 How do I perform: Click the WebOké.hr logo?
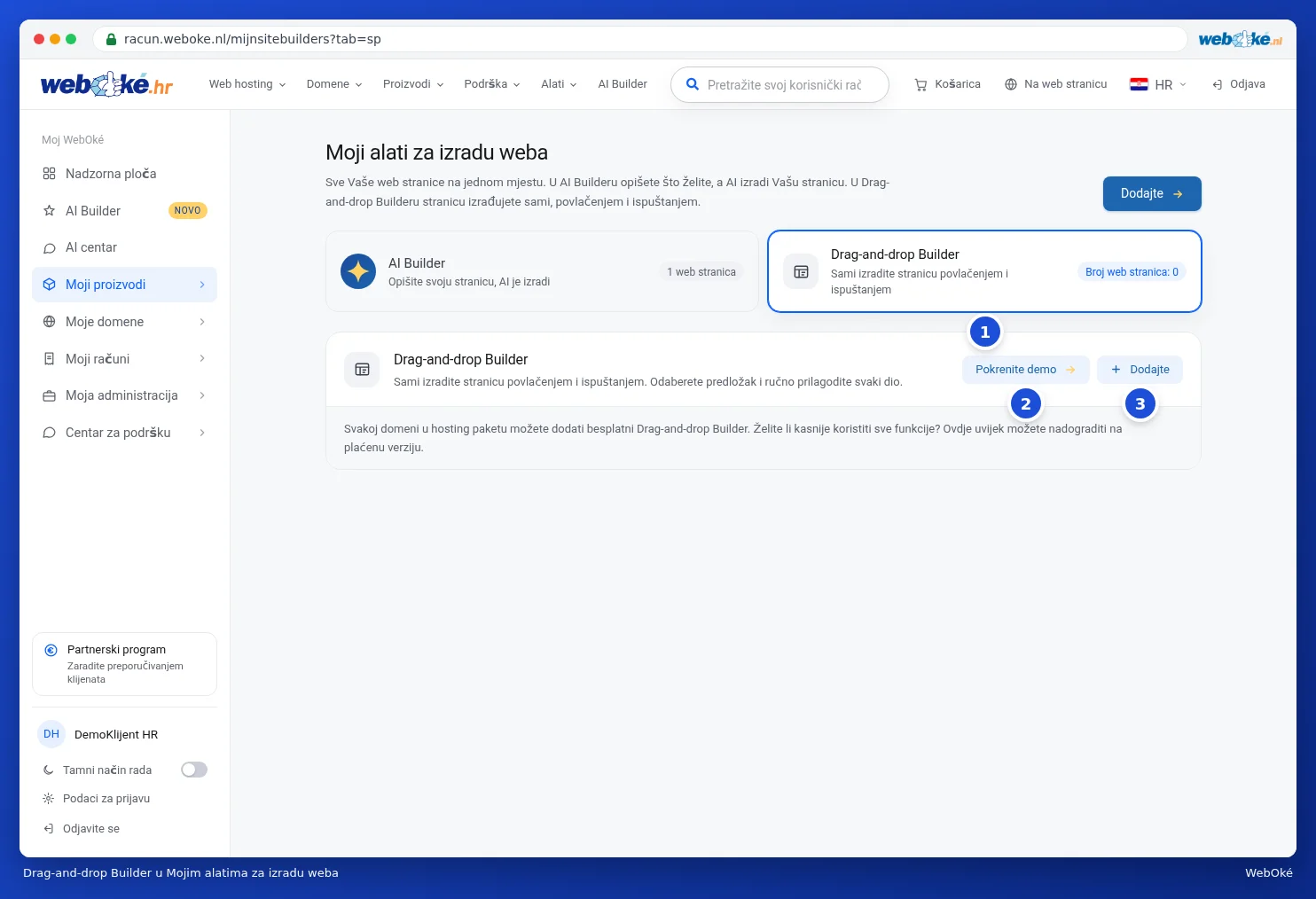106,84
